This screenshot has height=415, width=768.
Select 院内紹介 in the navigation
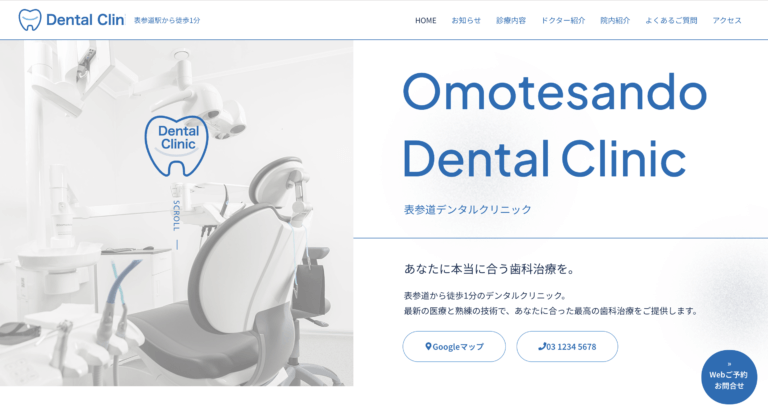[x=615, y=20]
